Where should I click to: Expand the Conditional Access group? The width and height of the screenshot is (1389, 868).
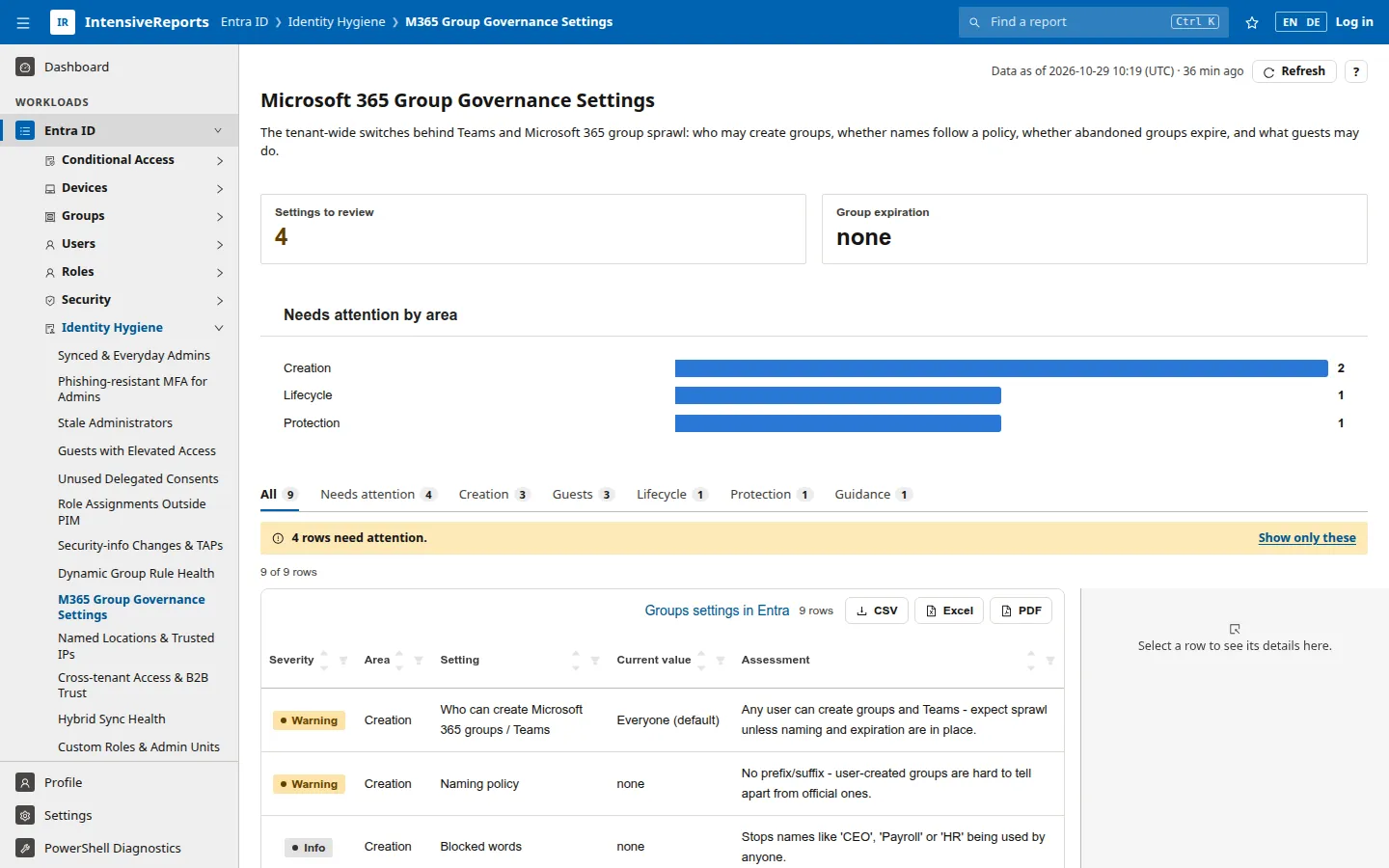pyautogui.click(x=220, y=161)
